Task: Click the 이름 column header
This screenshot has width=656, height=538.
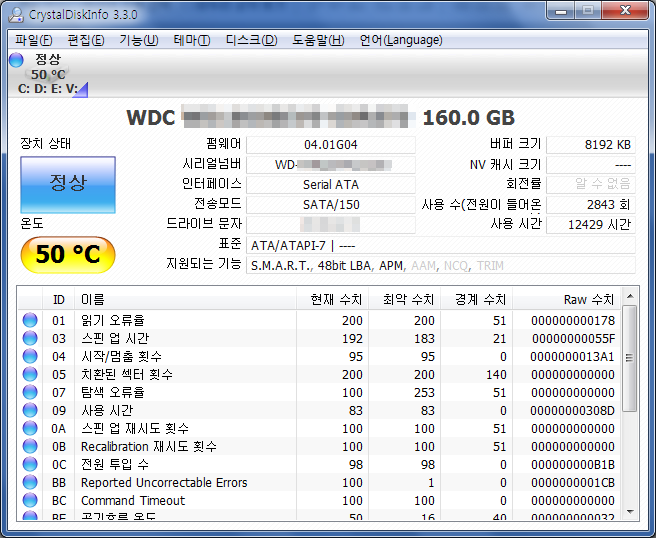Action: [185, 300]
